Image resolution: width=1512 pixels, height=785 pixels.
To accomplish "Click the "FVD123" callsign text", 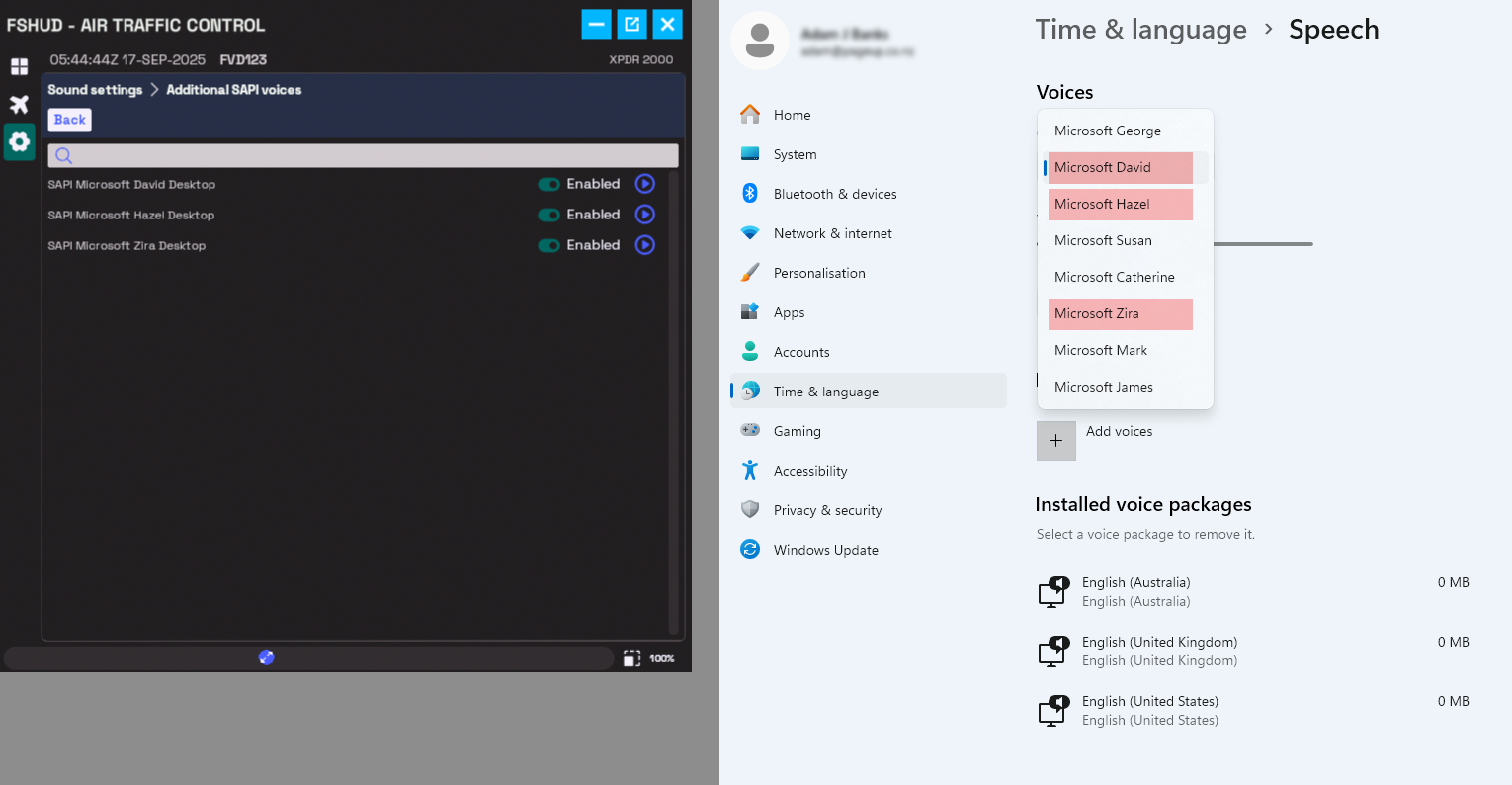I will [243, 60].
